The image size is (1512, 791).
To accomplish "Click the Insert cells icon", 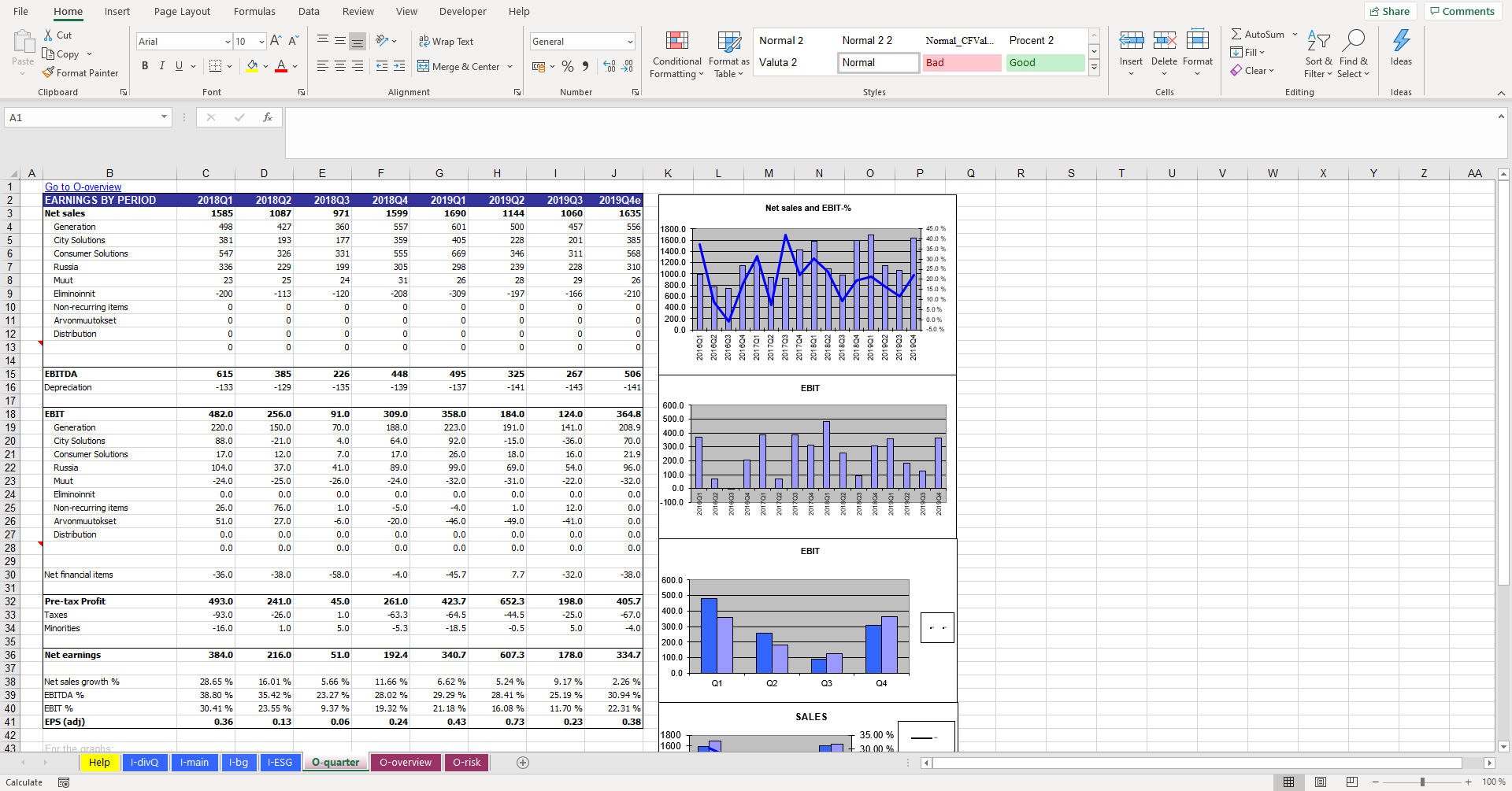I will coord(1131,39).
